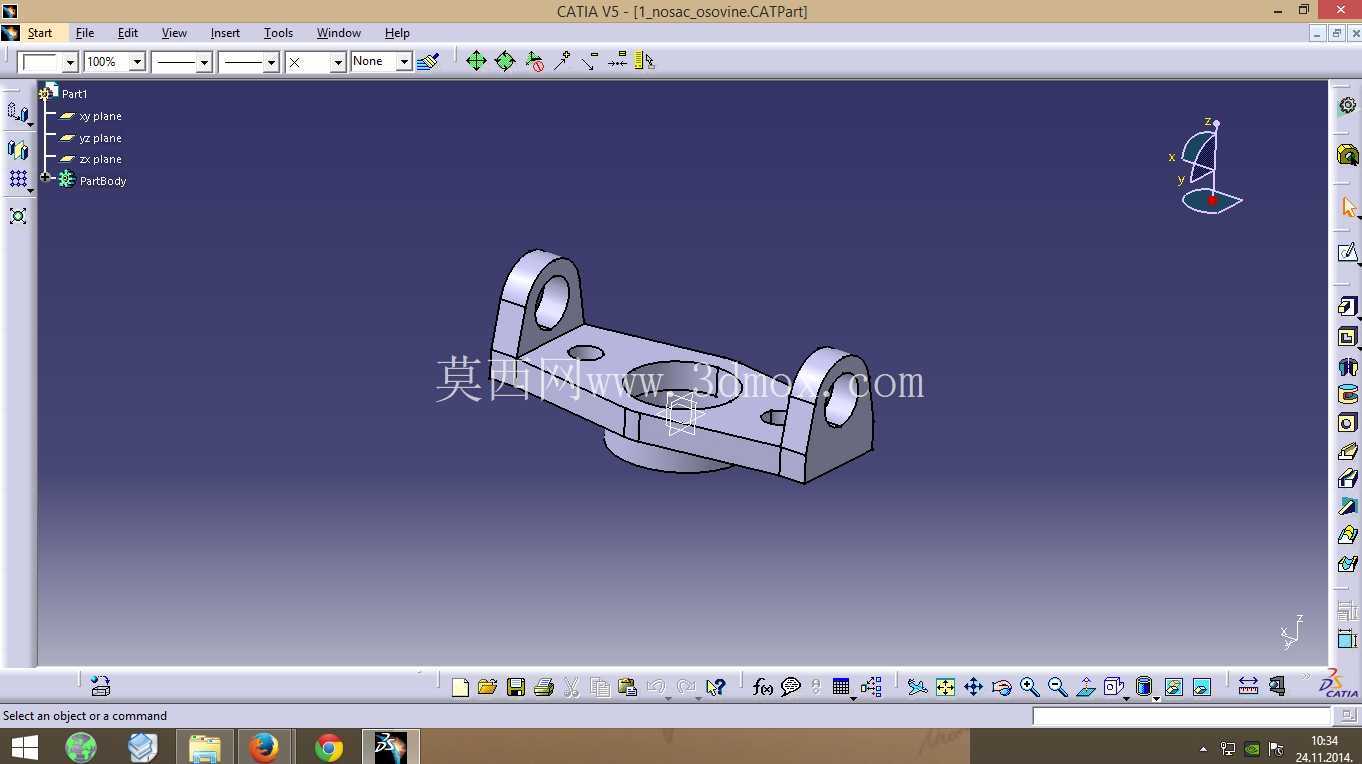Select PartBody in the specification tree
Screen dimensions: 1362x764
click(x=103, y=181)
